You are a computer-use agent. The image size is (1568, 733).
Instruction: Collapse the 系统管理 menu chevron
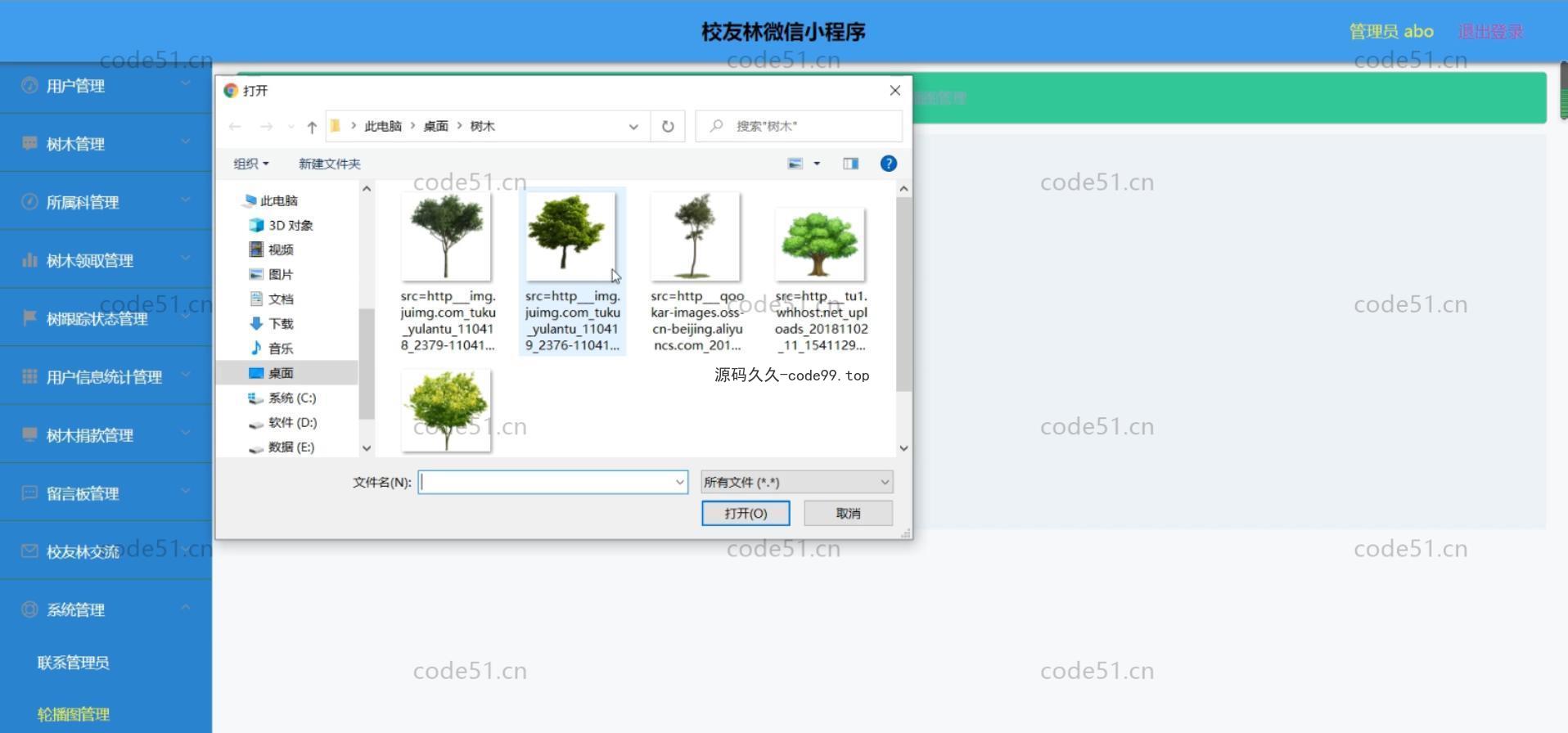(x=186, y=607)
